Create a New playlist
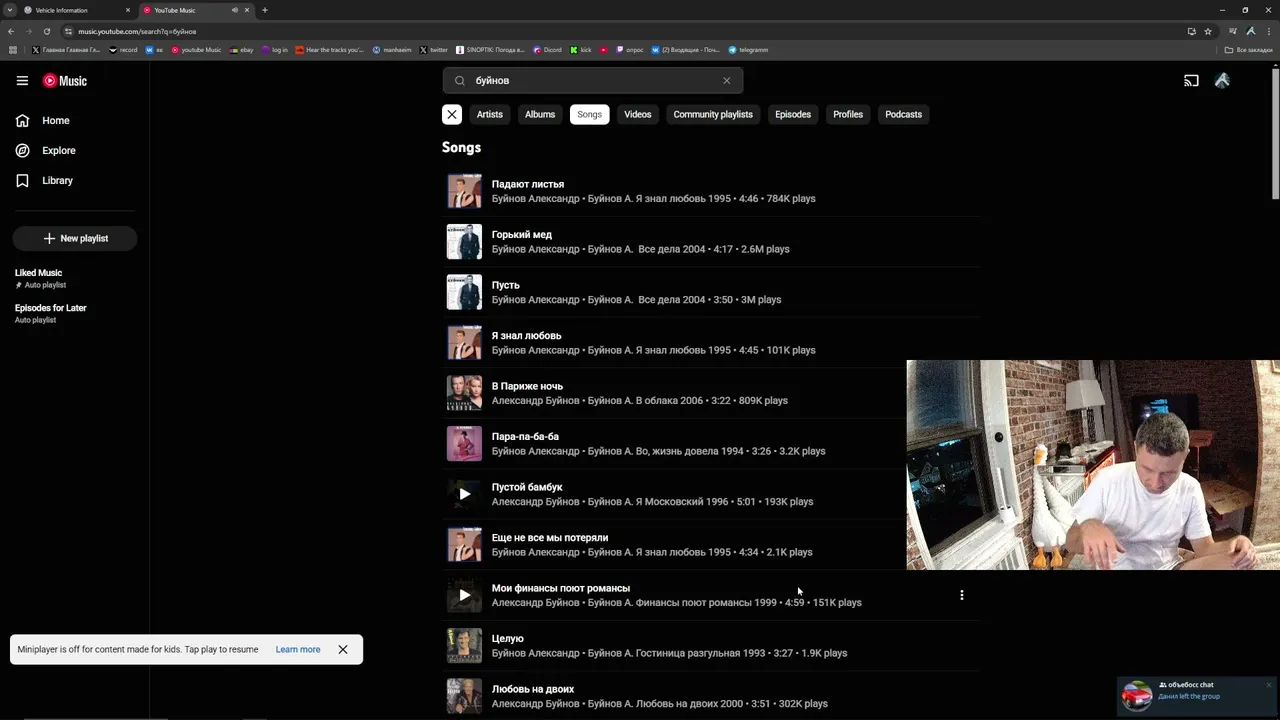Screen dimensions: 1280x720 coord(75,238)
